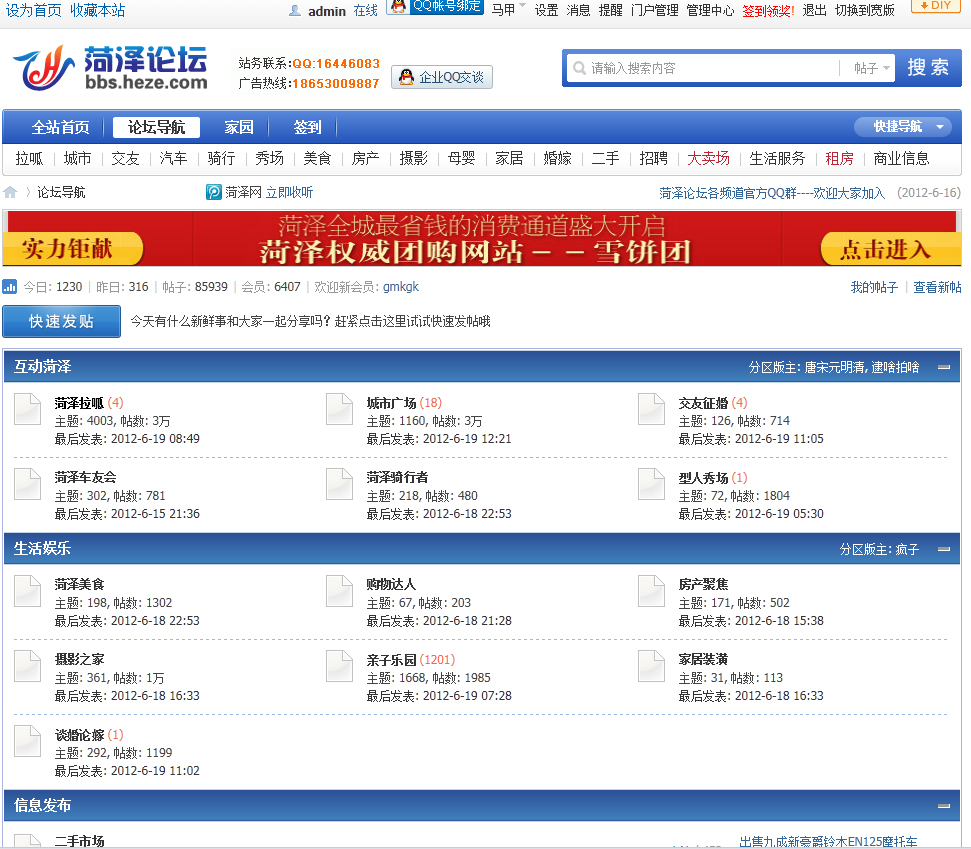
Task: Click the forum icon beside 房产聚焦
Action: (x=651, y=591)
